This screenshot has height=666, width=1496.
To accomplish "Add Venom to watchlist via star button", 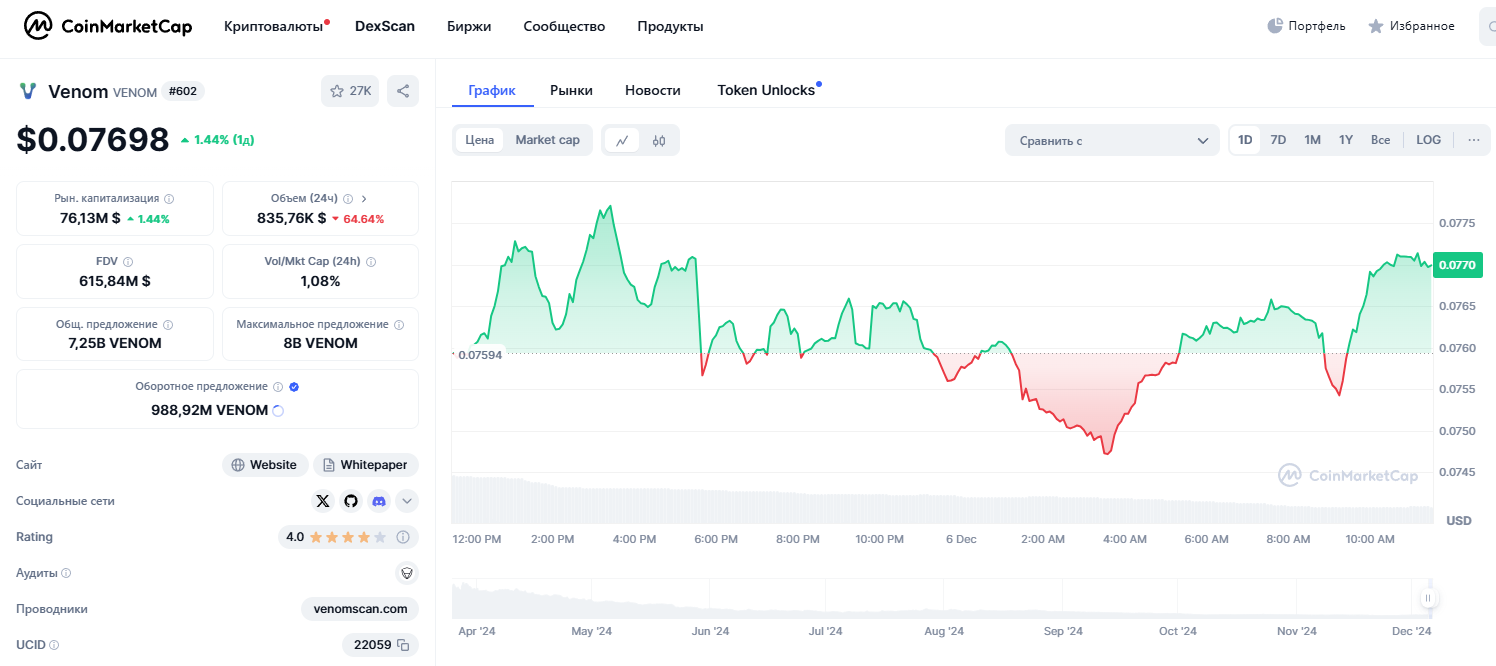I will pos(349,91).
